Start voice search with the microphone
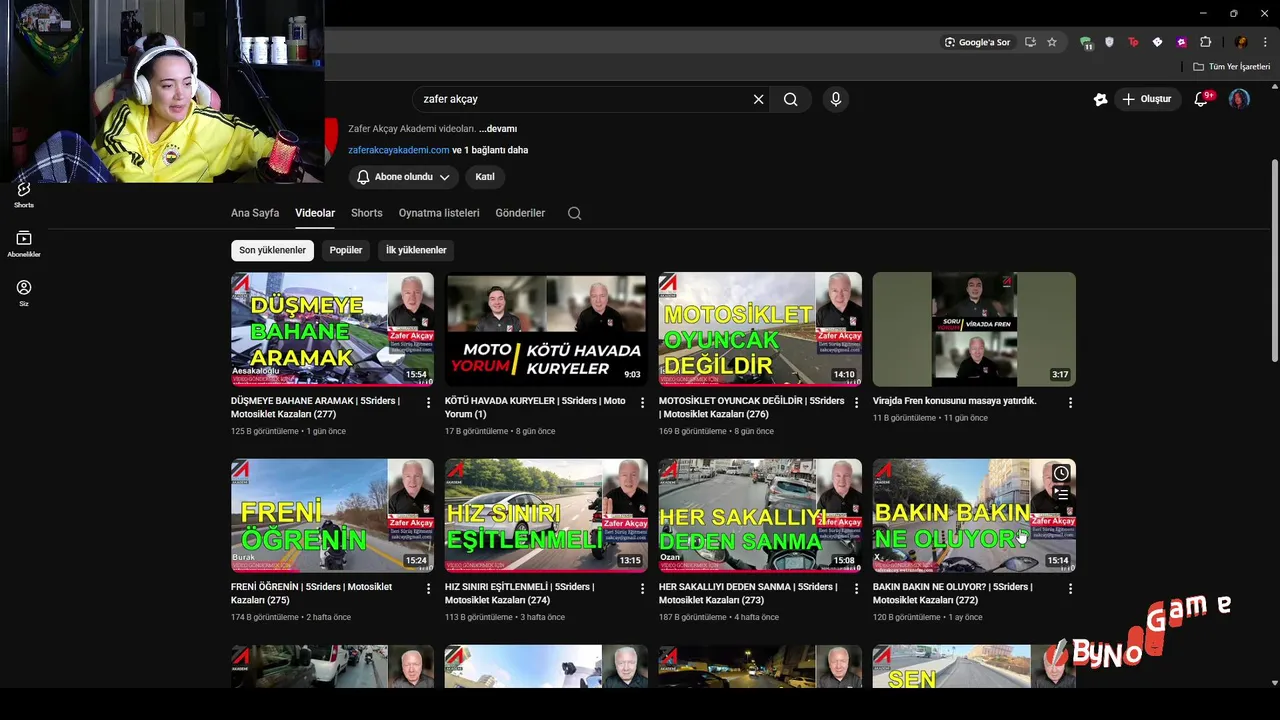The image size is (1280, 720). point(836,99)
